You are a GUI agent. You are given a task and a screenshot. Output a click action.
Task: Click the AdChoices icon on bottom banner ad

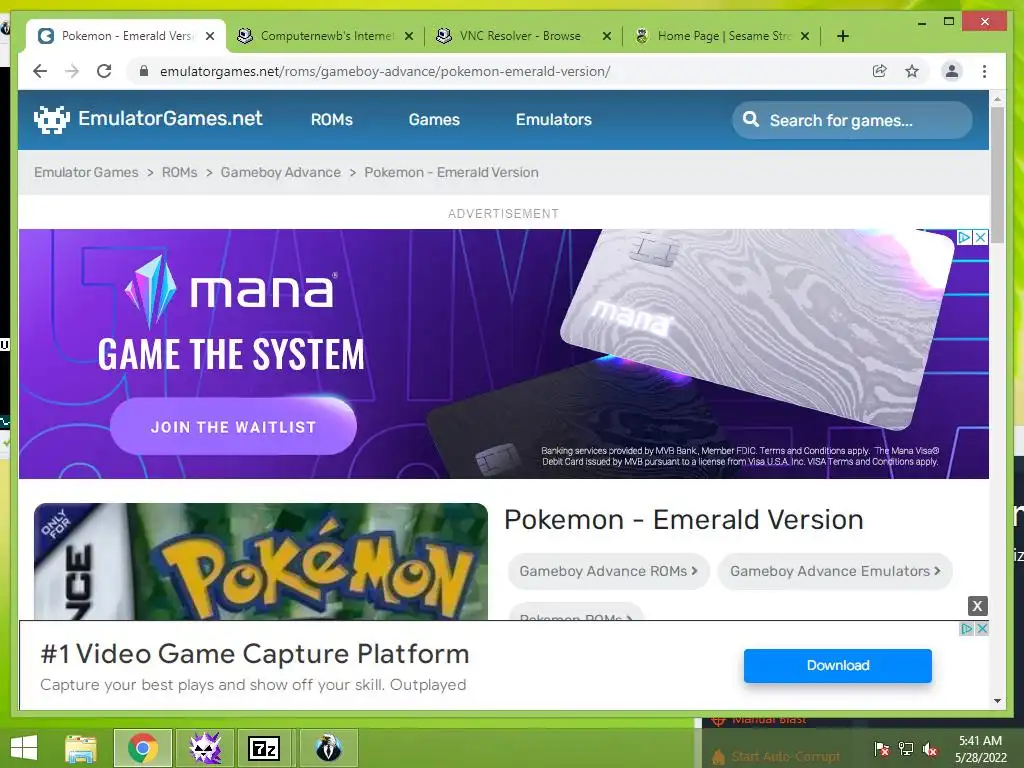[966, 628]
